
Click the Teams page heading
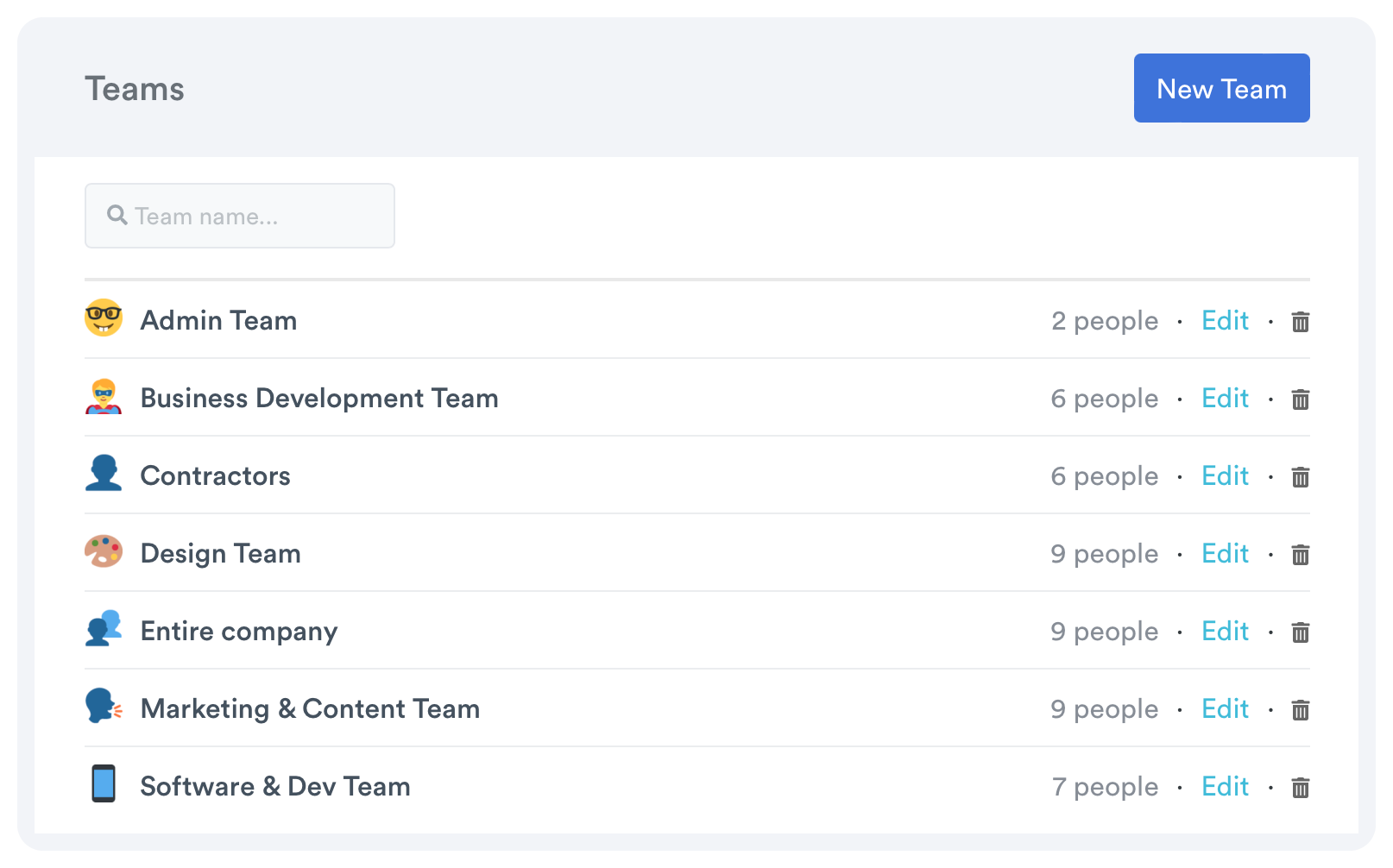135,89
